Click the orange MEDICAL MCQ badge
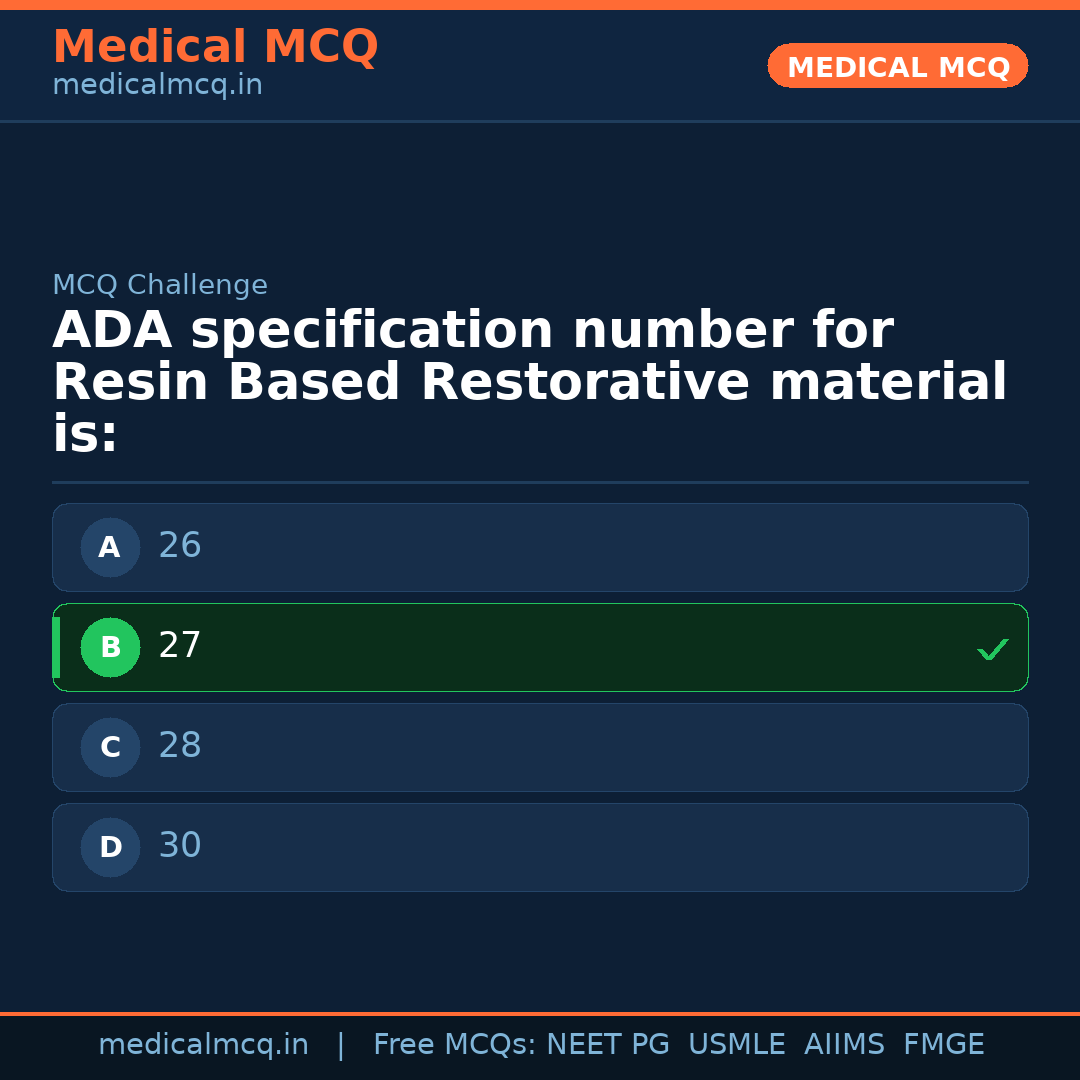The width and height of the screenshot is (1080, 1080). tap(897, 66)
